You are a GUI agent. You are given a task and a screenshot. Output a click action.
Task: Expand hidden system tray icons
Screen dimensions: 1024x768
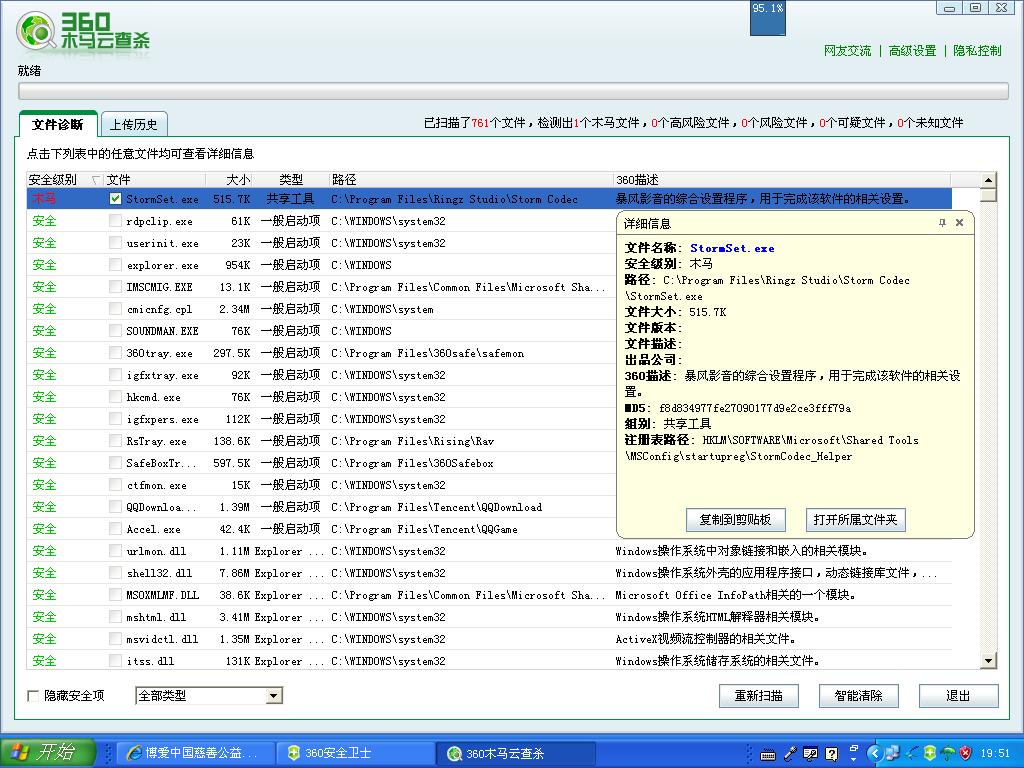[x=875, y=753]
